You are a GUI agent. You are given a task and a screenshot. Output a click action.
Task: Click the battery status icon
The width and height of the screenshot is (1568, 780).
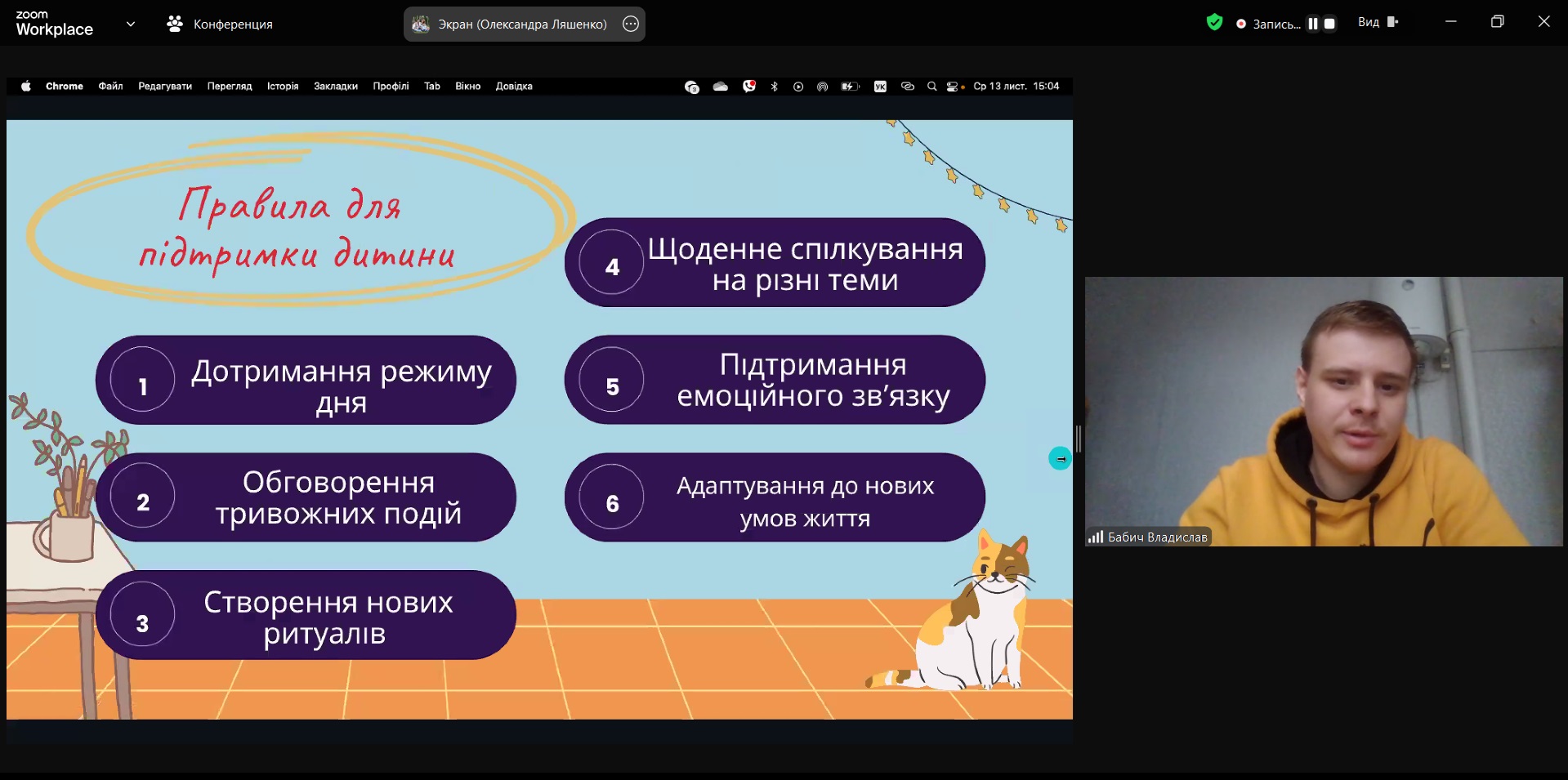pos(850,86)
